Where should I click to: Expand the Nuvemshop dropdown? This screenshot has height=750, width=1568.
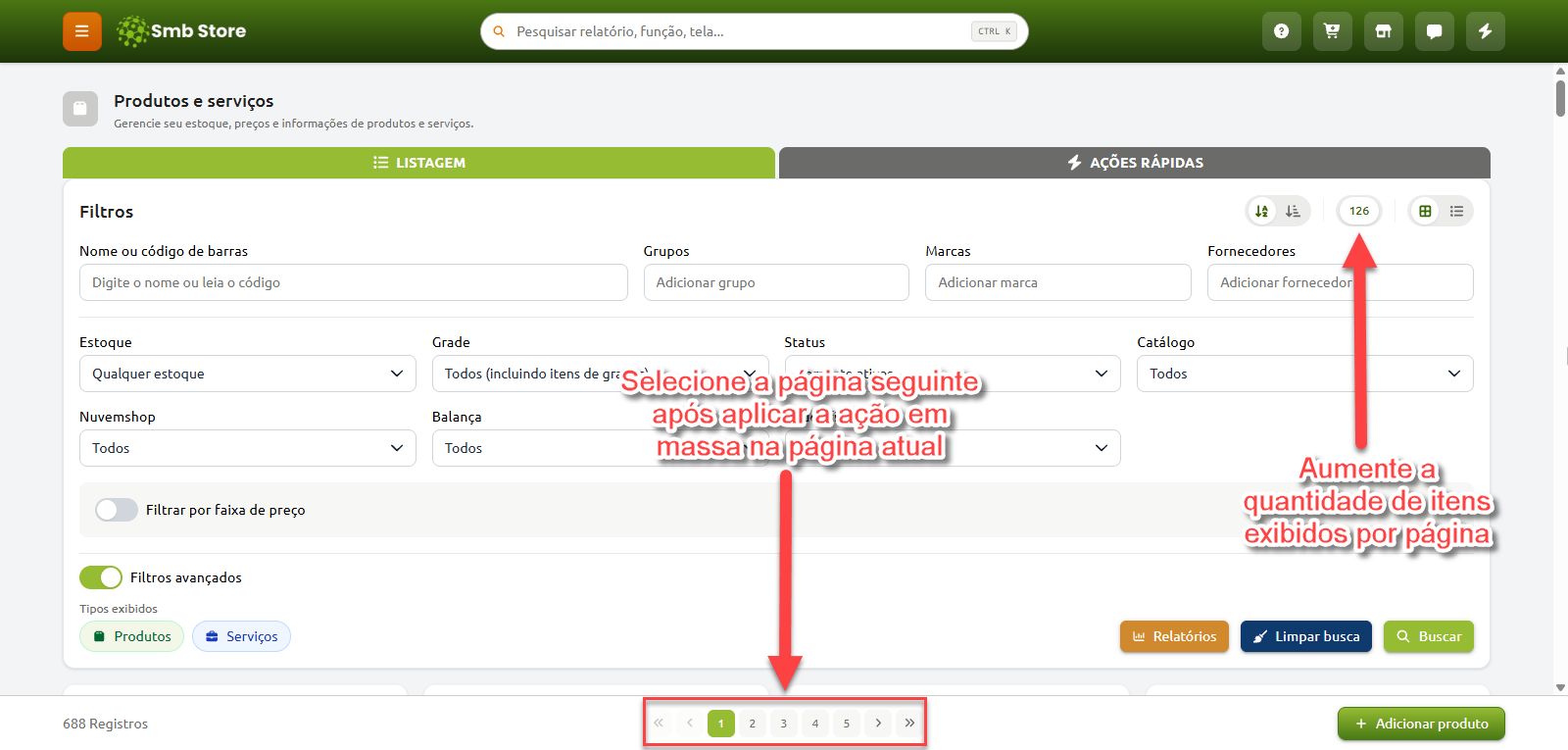(247, 448)
